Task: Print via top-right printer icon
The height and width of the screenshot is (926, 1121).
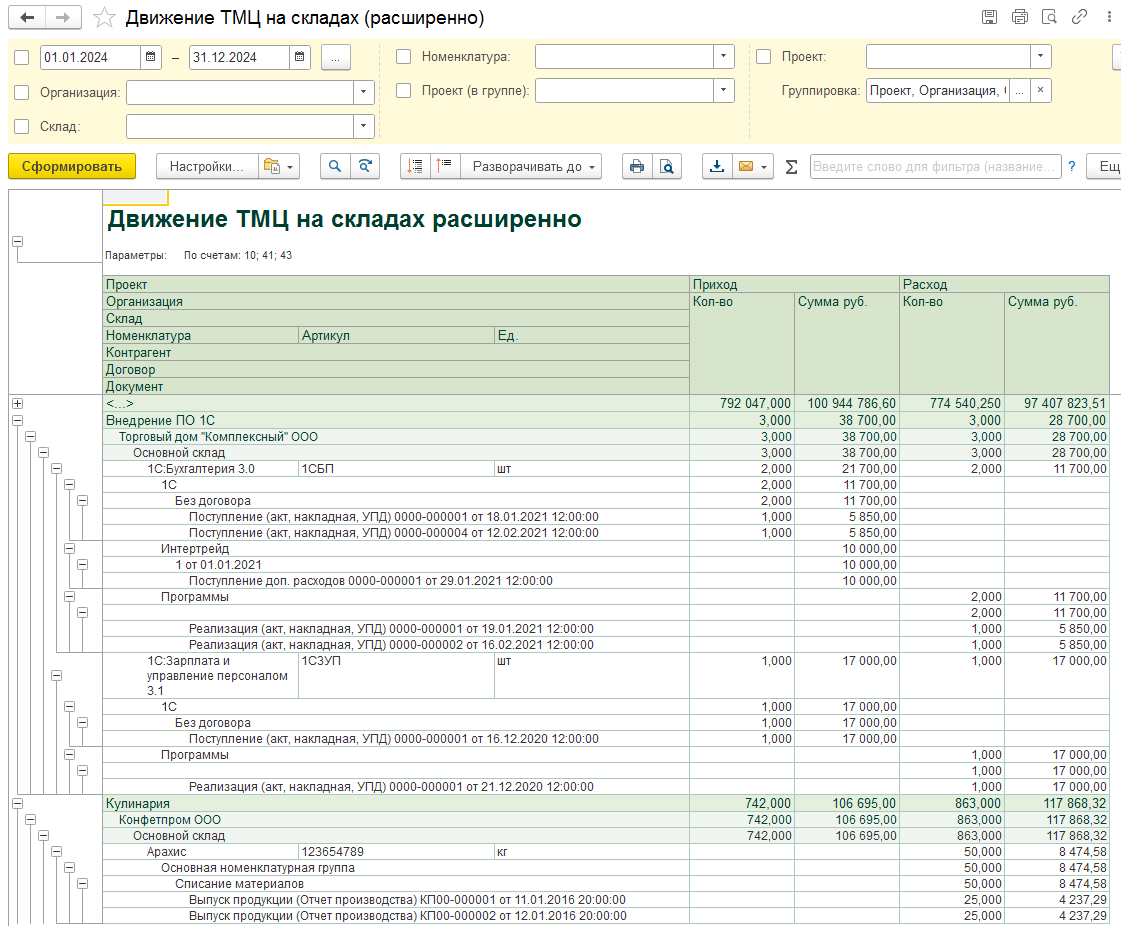Action: point(1019,17)
